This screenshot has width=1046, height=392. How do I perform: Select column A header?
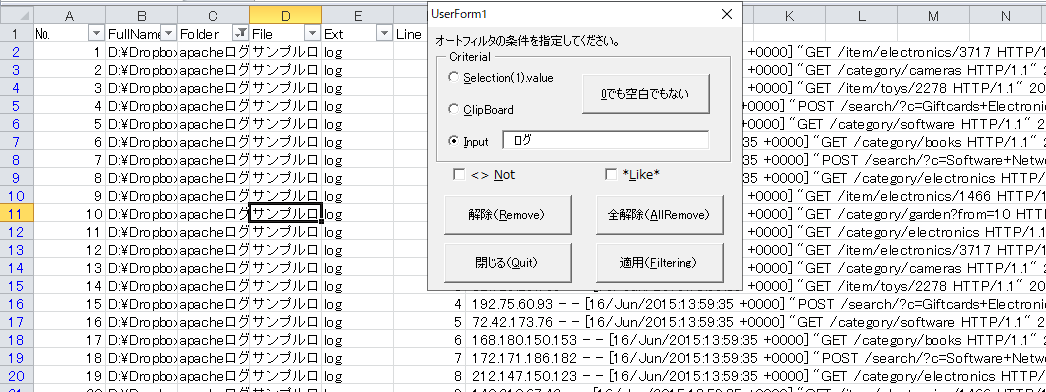69,15
